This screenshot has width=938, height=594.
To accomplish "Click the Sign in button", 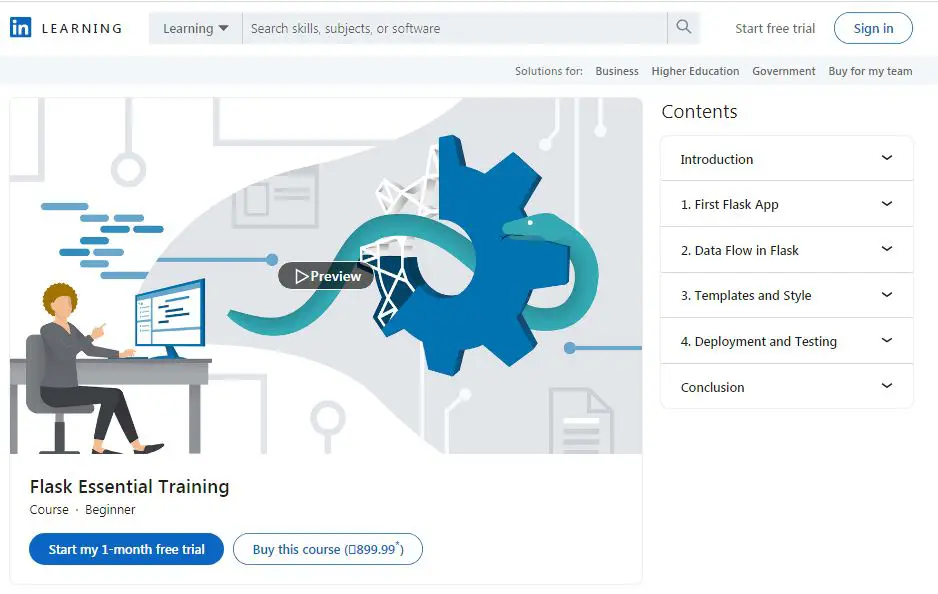I will tap(873, 28).
